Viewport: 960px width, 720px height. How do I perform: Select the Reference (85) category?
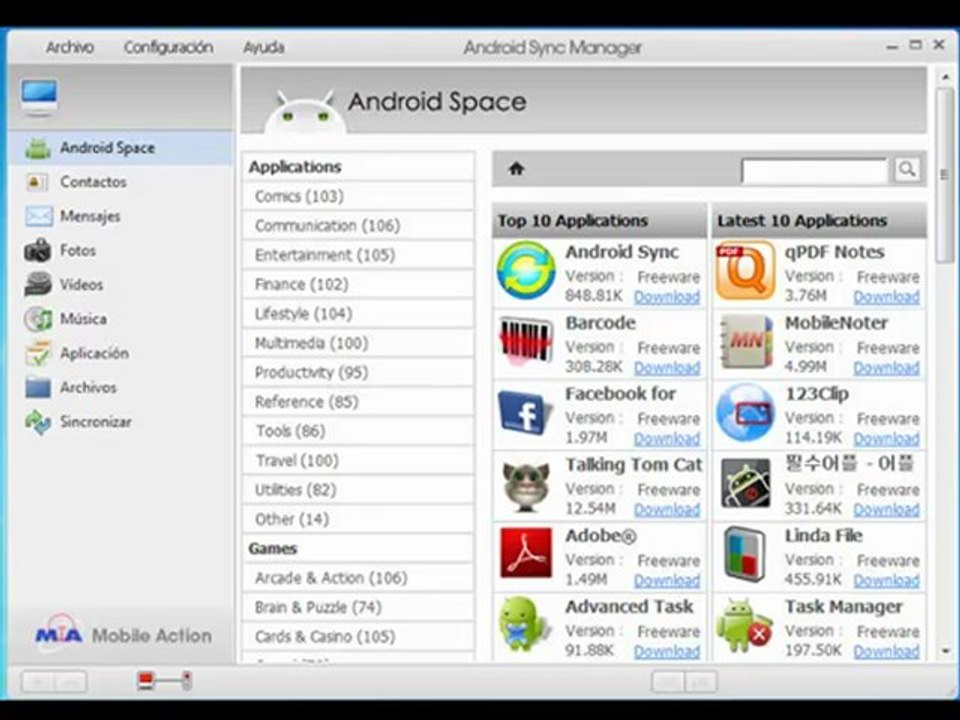[358, 402]
